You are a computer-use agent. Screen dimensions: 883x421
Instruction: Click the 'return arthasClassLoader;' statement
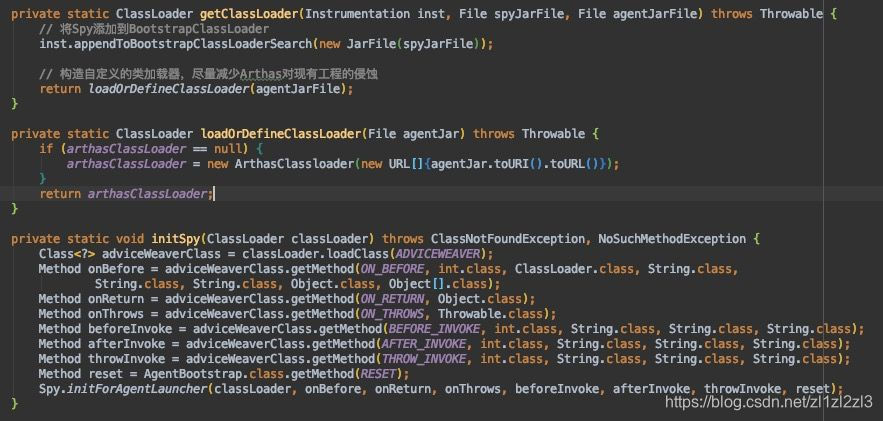click(126, 194)
